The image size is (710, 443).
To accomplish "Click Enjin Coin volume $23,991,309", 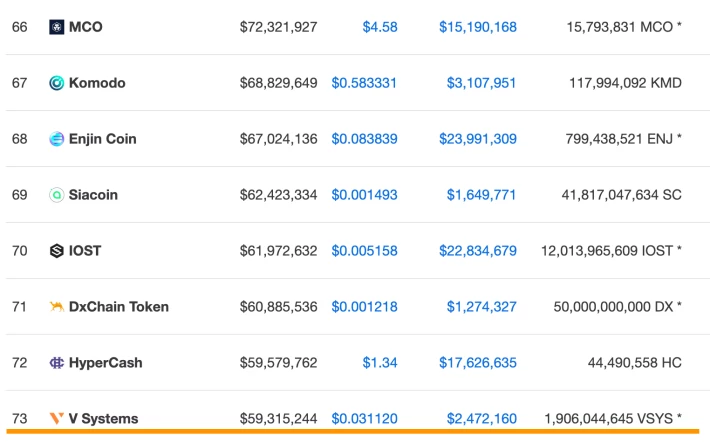I will (478, 139).
